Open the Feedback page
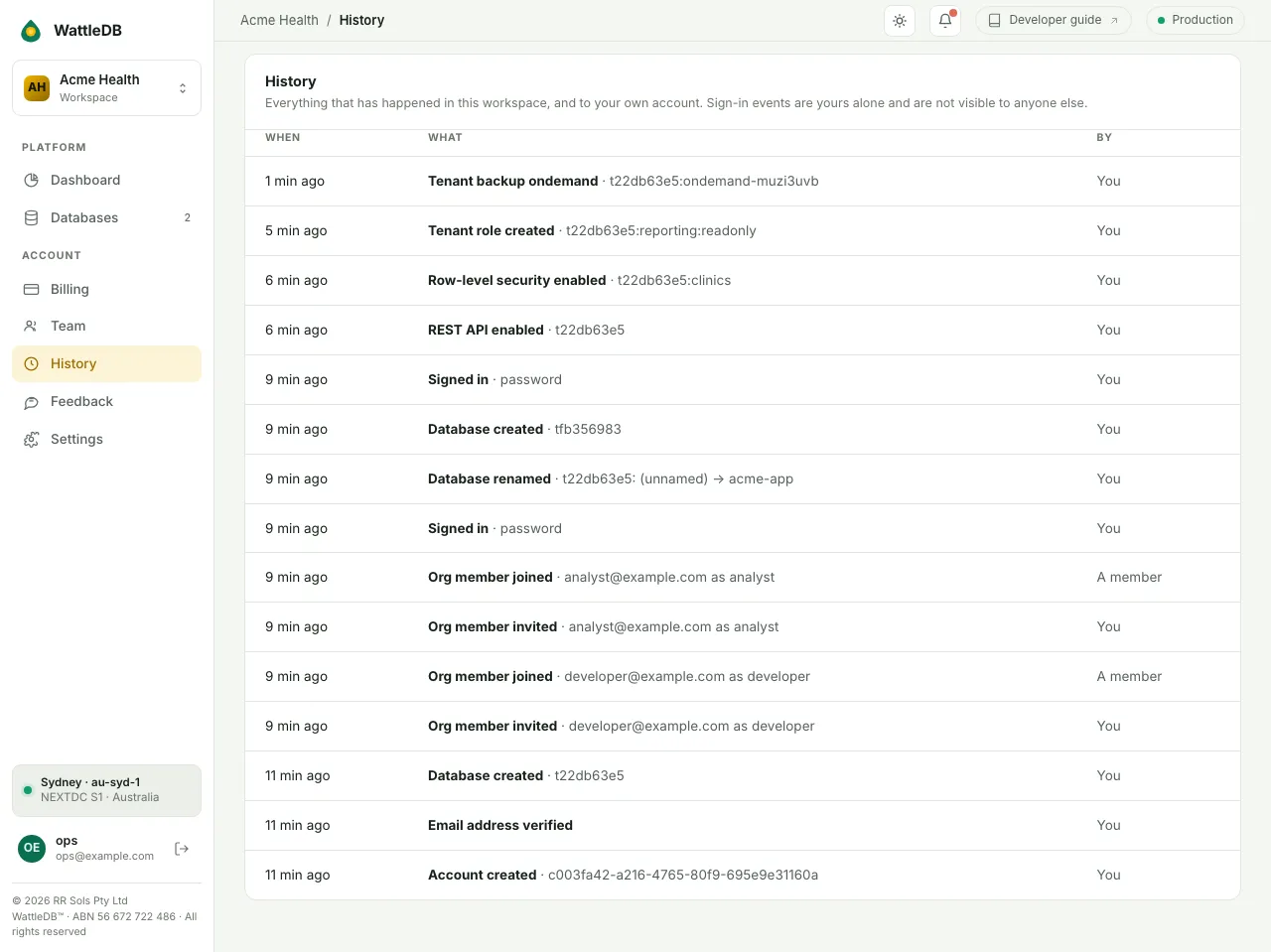The height and width of the screenshot is (952, 1271). click(106, 401)
